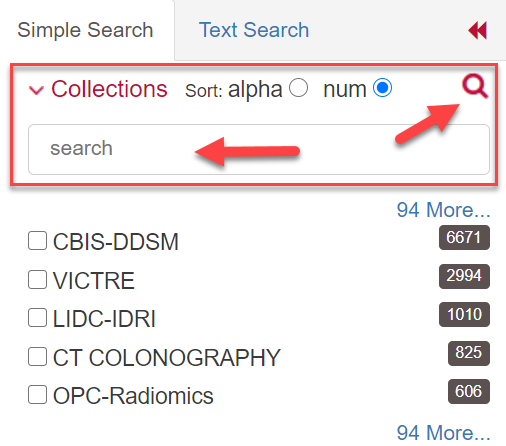Select the num sort radio button

[x=382, y=88]
